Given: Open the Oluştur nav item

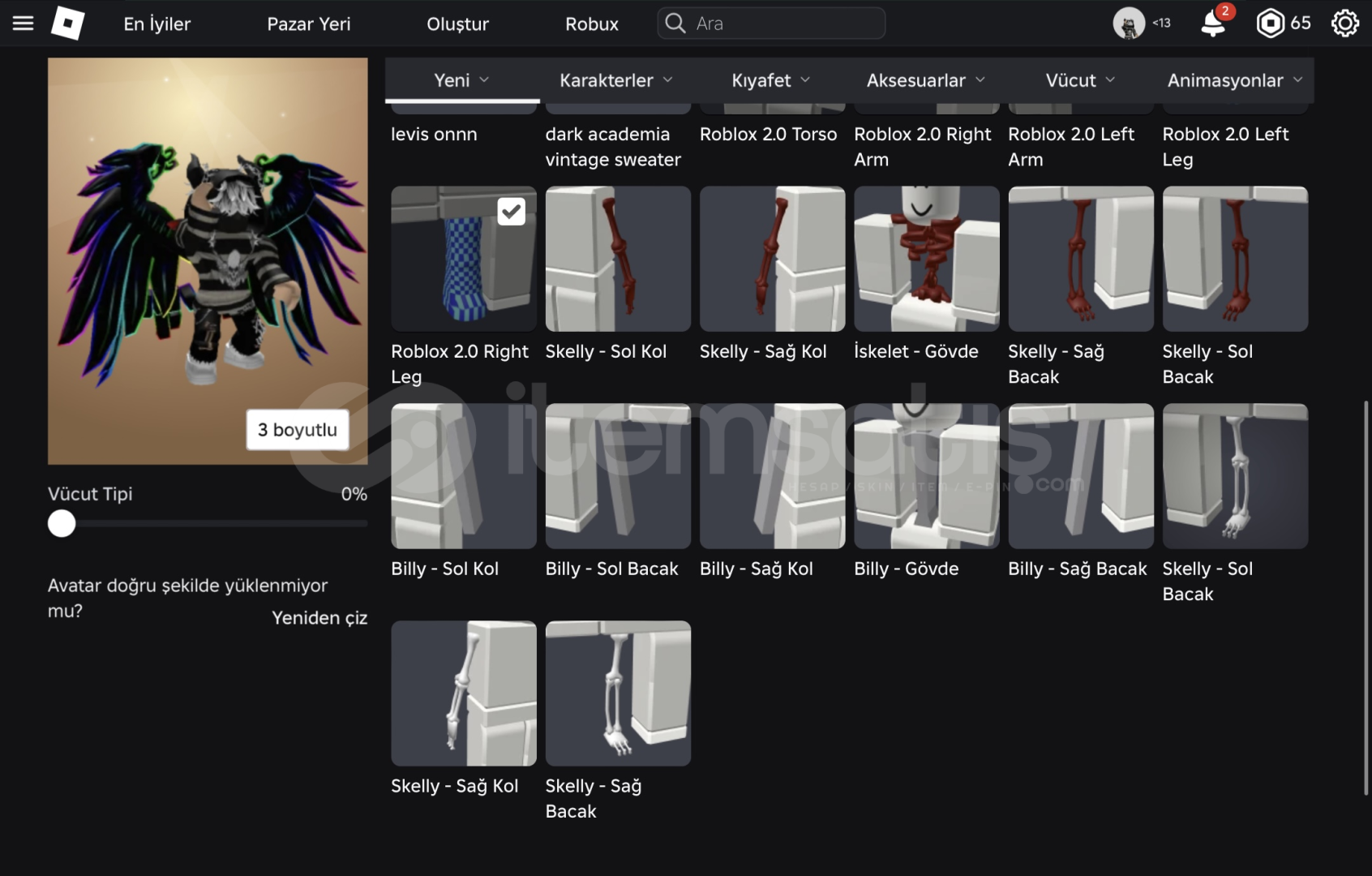Looking at the screenshot, I should click(x=457, y=24).
